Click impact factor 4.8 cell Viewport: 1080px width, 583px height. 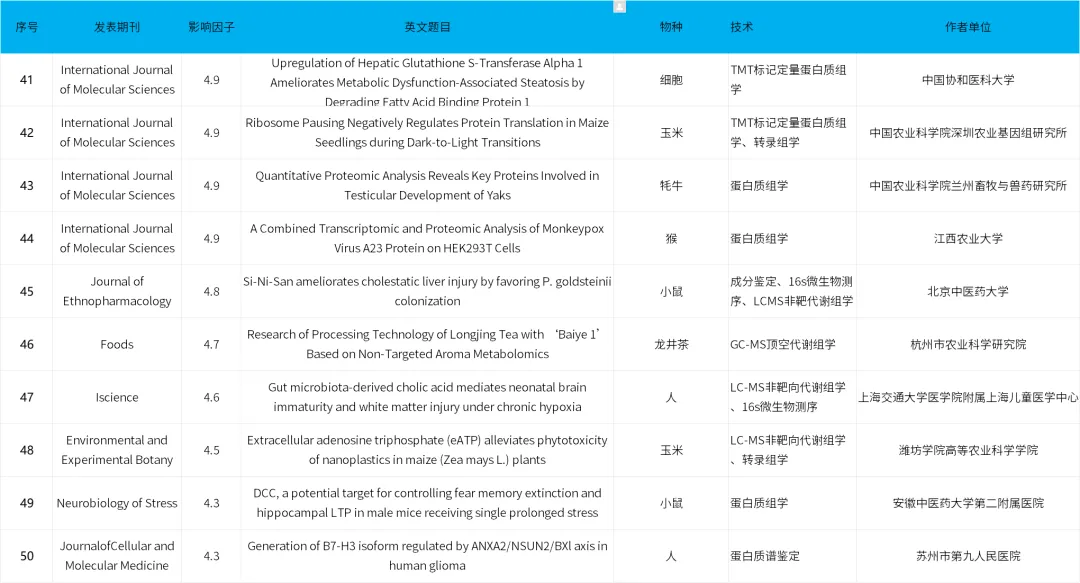[211, 292]
